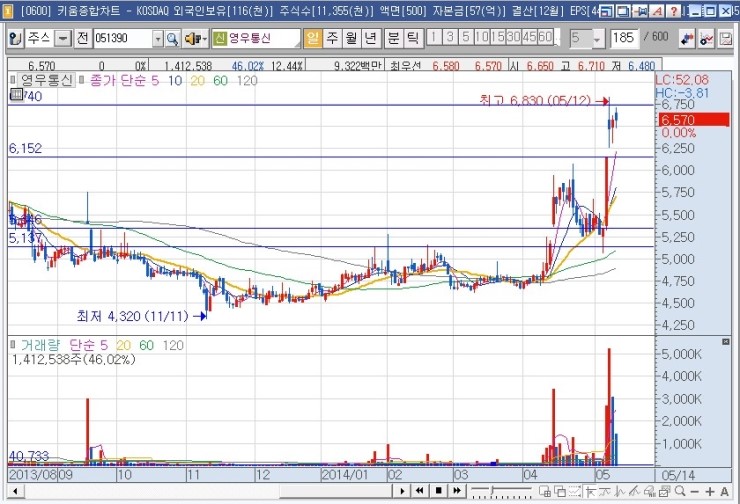Open the chart settings line icon
The width and height of the screenshot is (740, 504).
coord(706,39)
